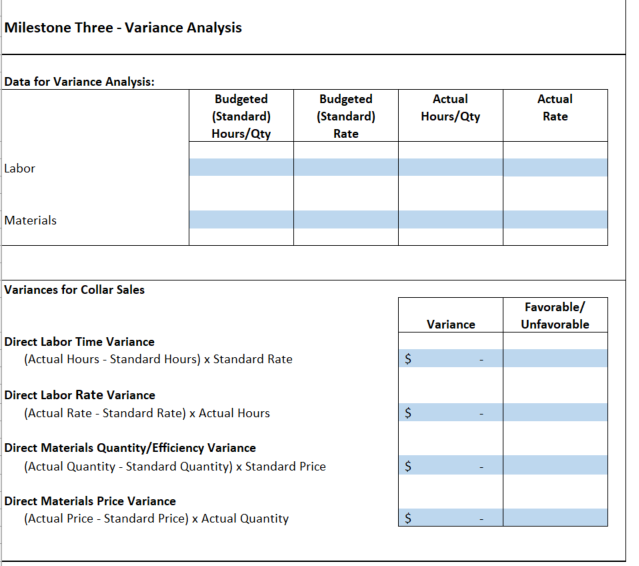
Task: Select Direct Labor Time Variance amount cell
Action: pos(451,358)
